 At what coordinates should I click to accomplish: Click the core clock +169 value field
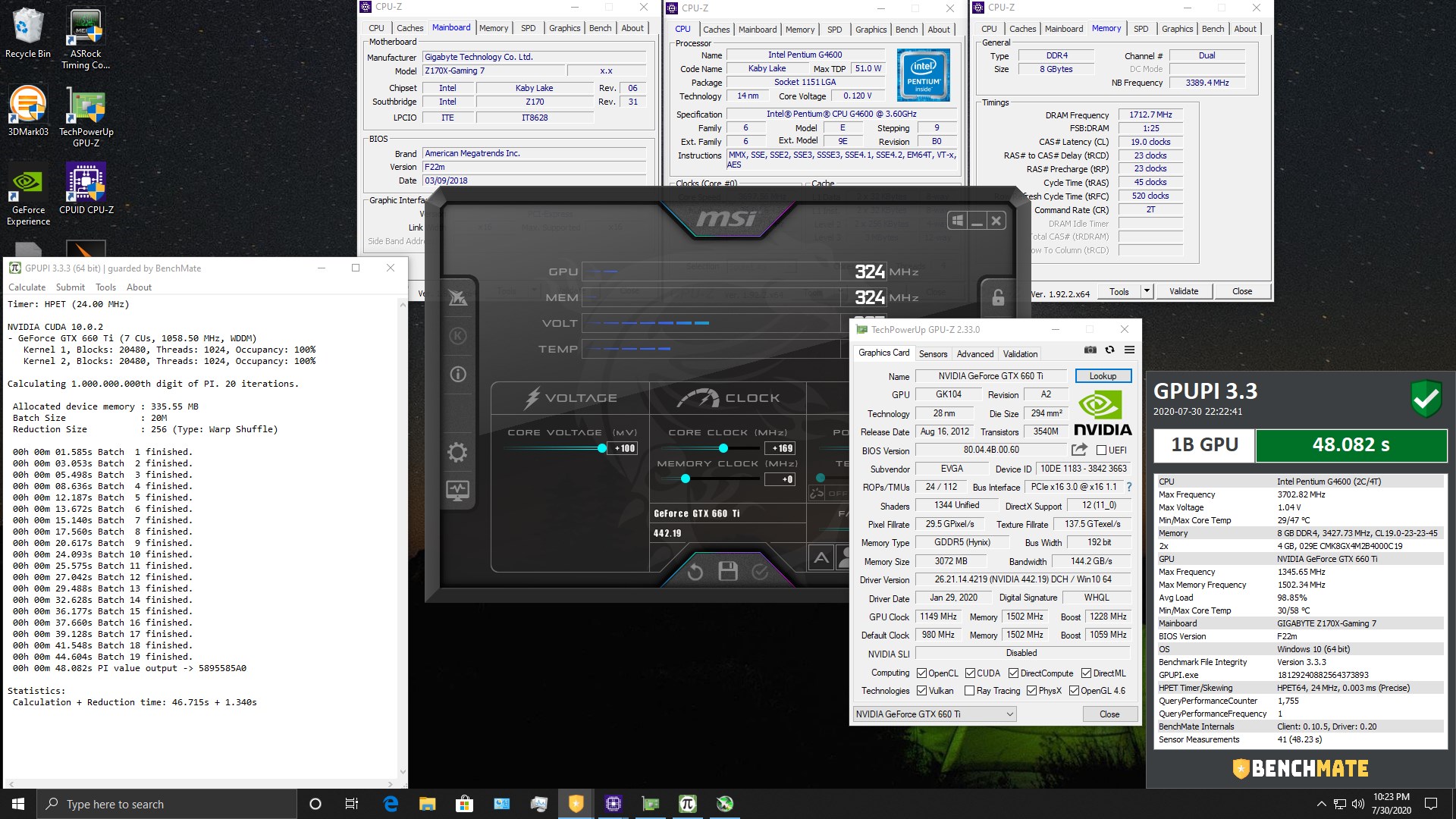coord(779,448)
